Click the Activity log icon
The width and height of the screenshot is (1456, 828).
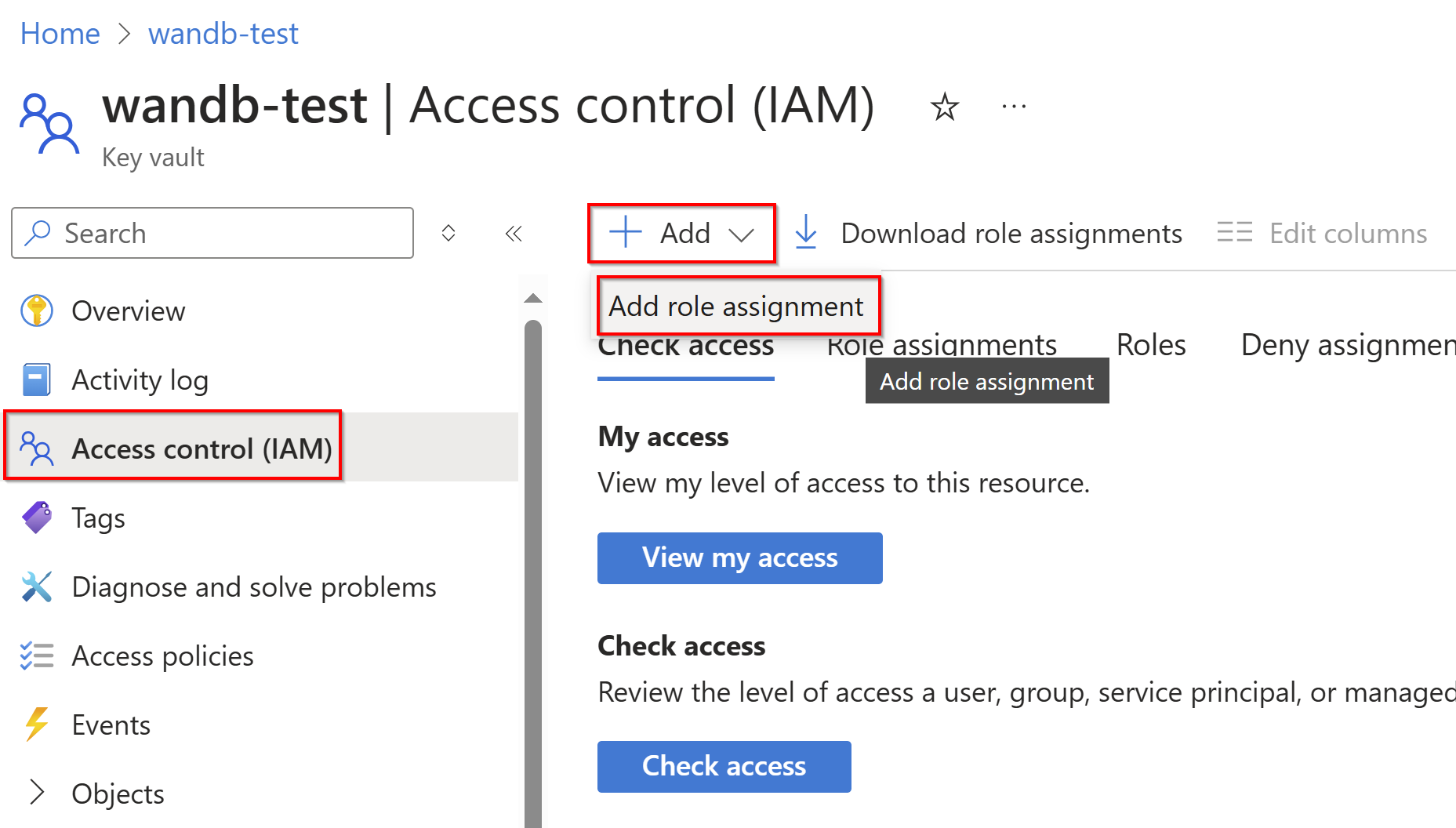(x=37, y=379)
